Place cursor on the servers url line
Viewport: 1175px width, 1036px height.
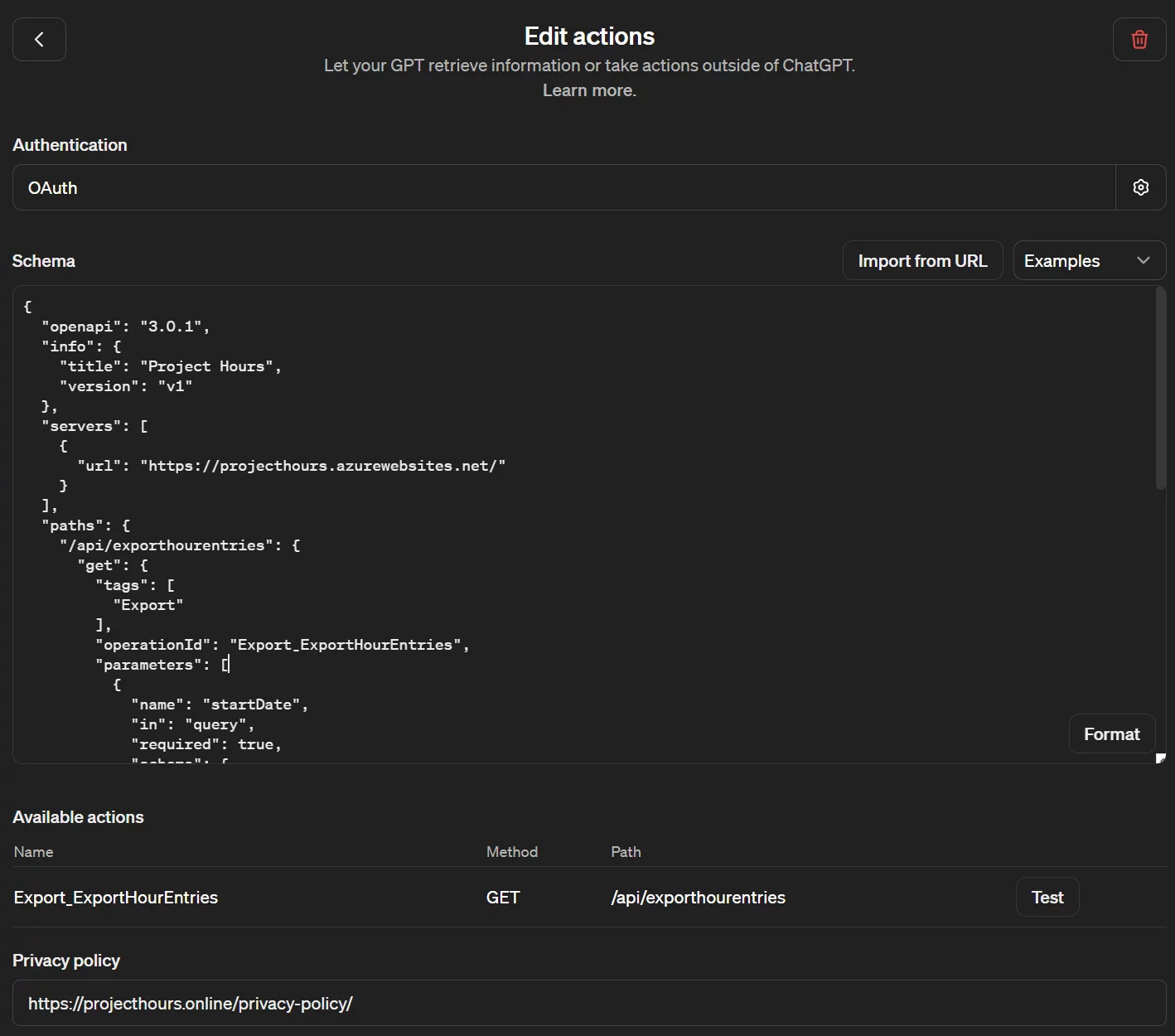pyautogui.click(x=291, y=466)
